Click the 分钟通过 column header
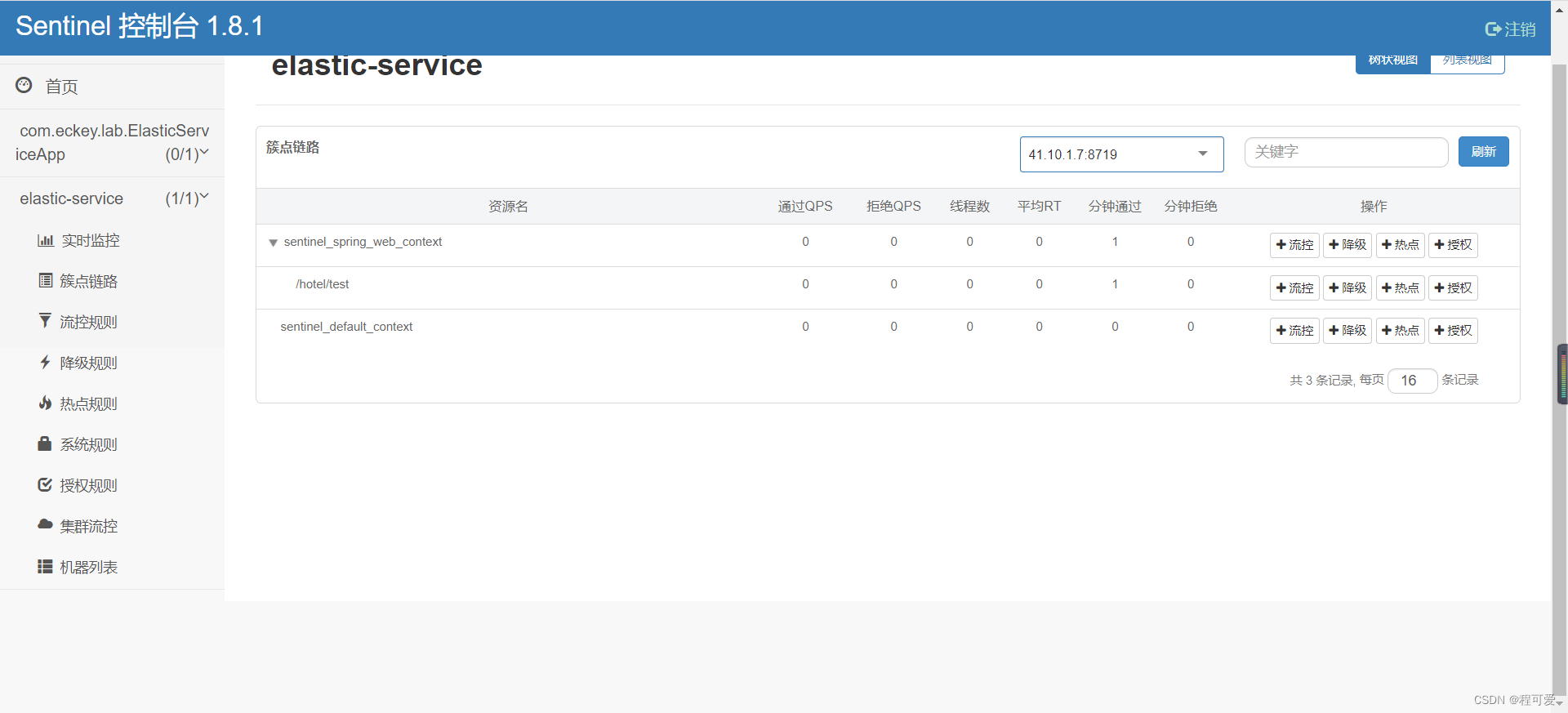Image resolution: width=1568 pixels, height=713 pixels. point(1115,207)
